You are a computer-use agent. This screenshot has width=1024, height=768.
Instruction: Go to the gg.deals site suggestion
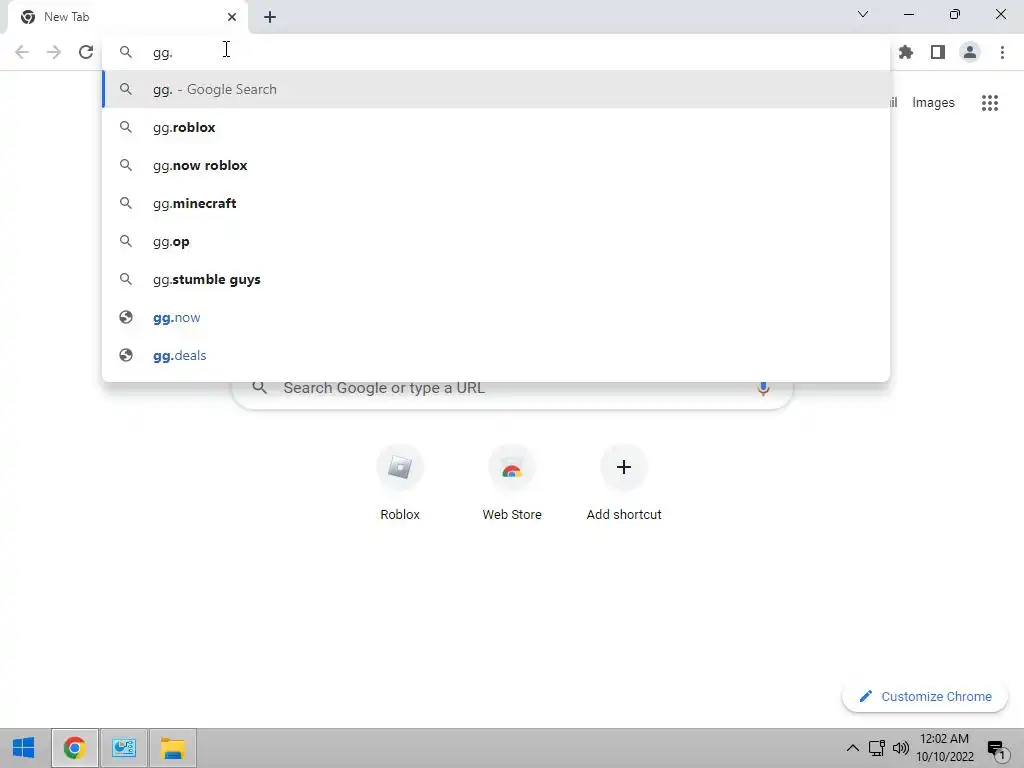click(496, 355)
